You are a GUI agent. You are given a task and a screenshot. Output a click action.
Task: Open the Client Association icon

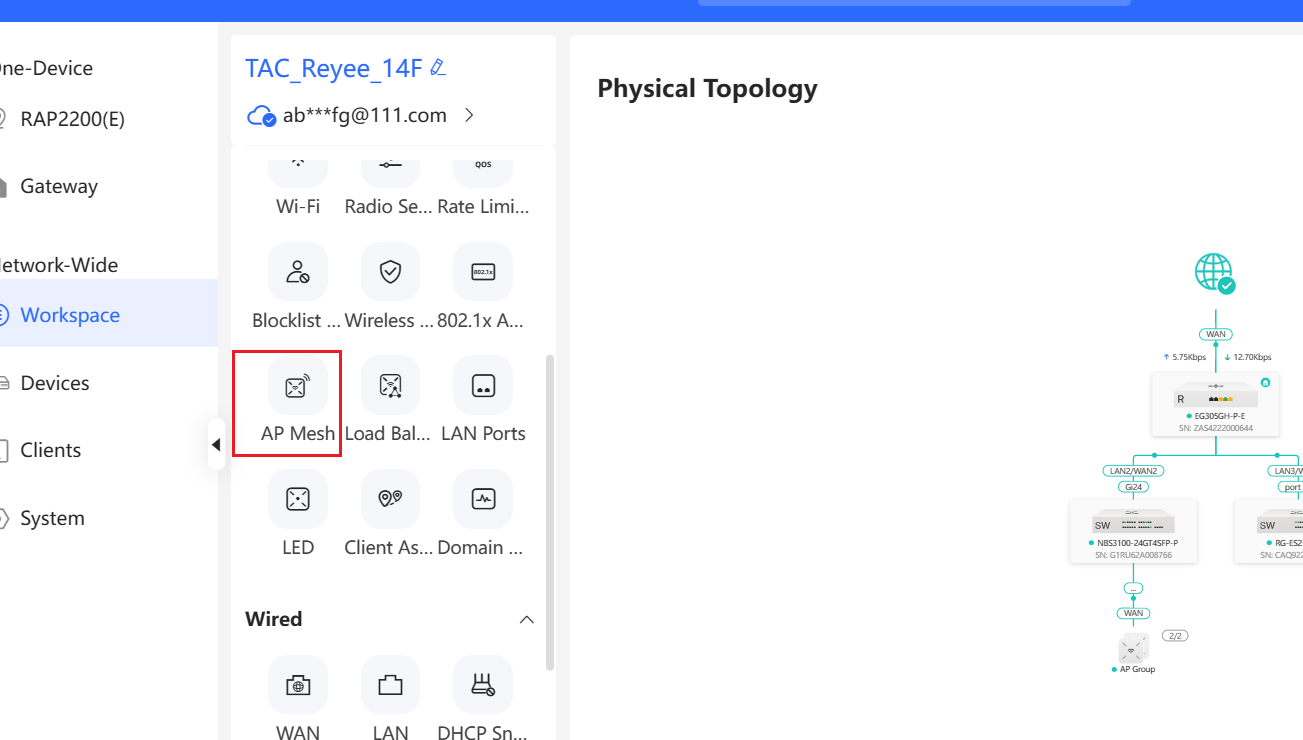(x=390, y=500)
